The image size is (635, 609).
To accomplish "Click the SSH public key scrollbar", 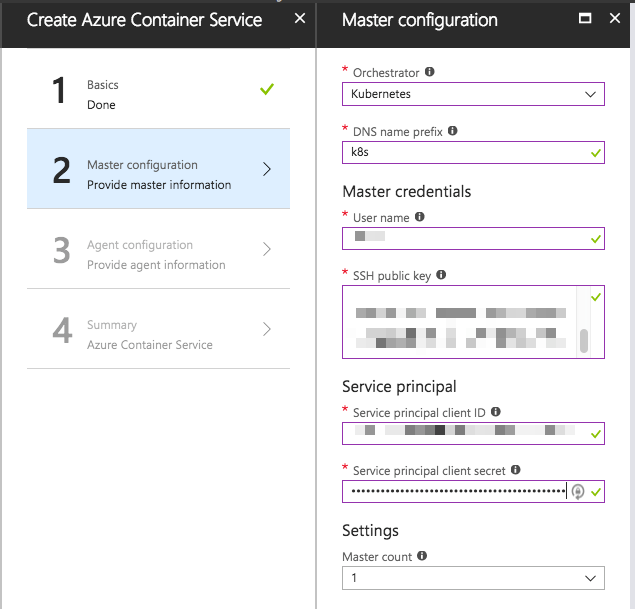I will click(x=584, y=340).
